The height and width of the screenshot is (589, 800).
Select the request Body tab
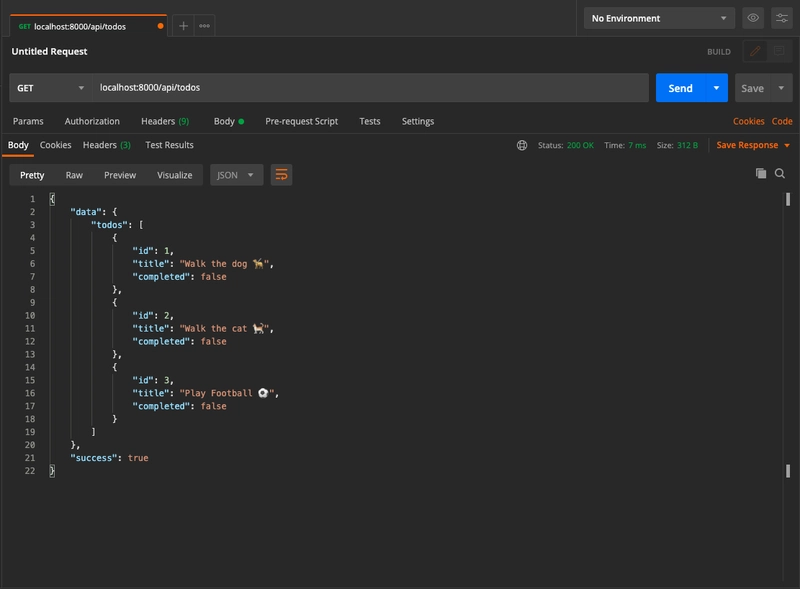[229, 121]
